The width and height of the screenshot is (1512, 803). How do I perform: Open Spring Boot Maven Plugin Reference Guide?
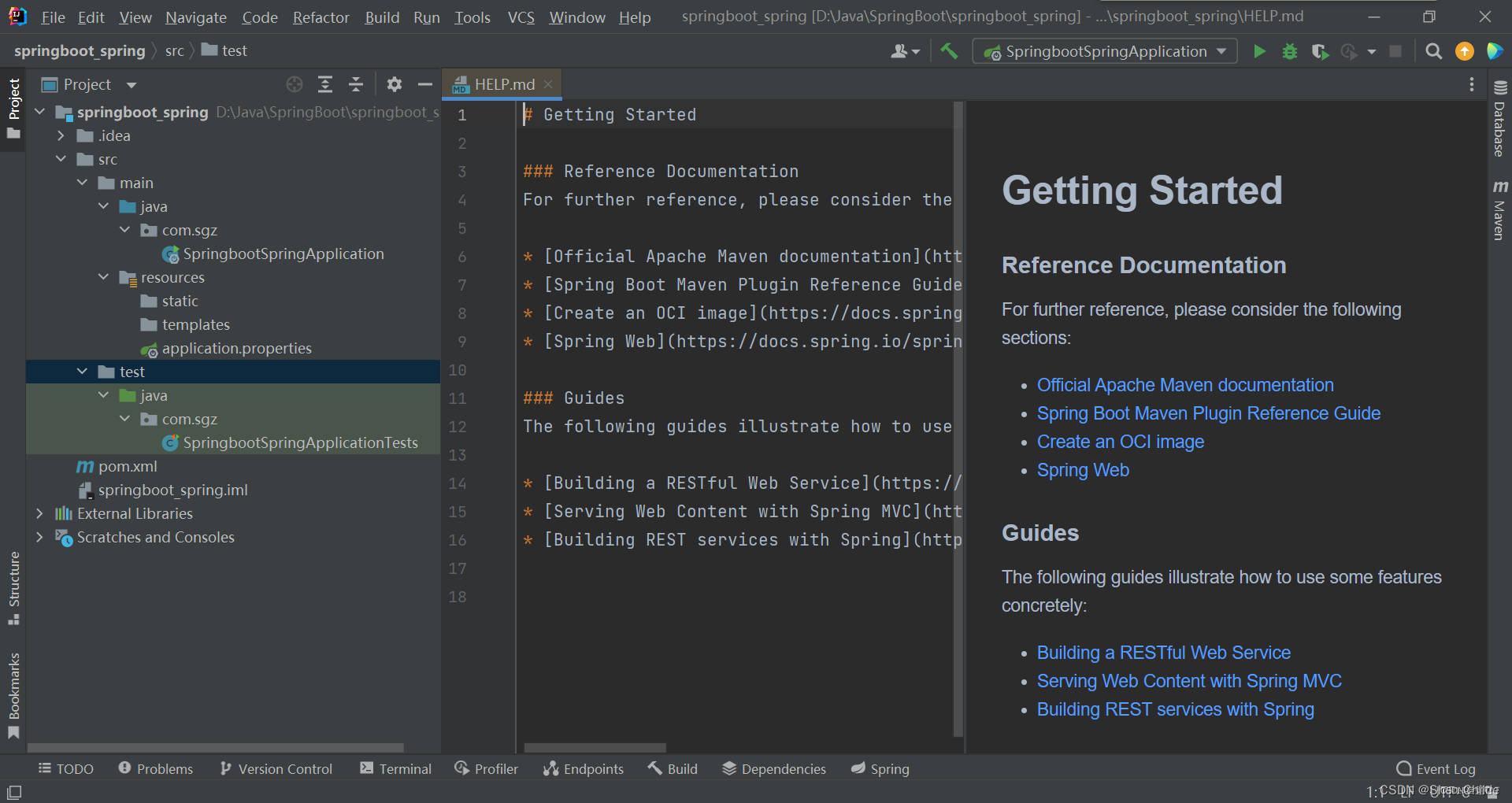pos(1209,413)
